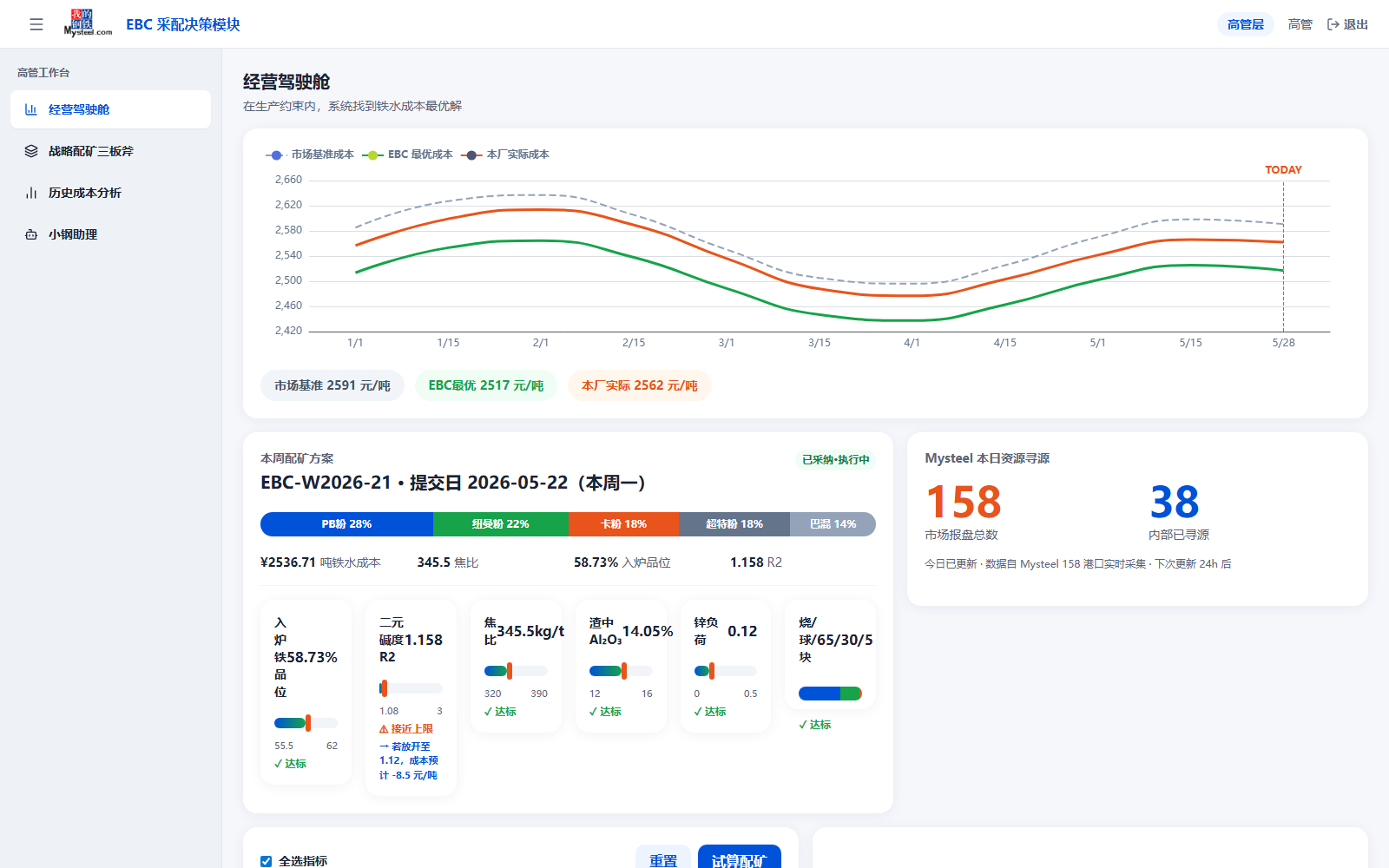
Task: Click the TODAY marker on chart
Action: (x=1283, y=170)
